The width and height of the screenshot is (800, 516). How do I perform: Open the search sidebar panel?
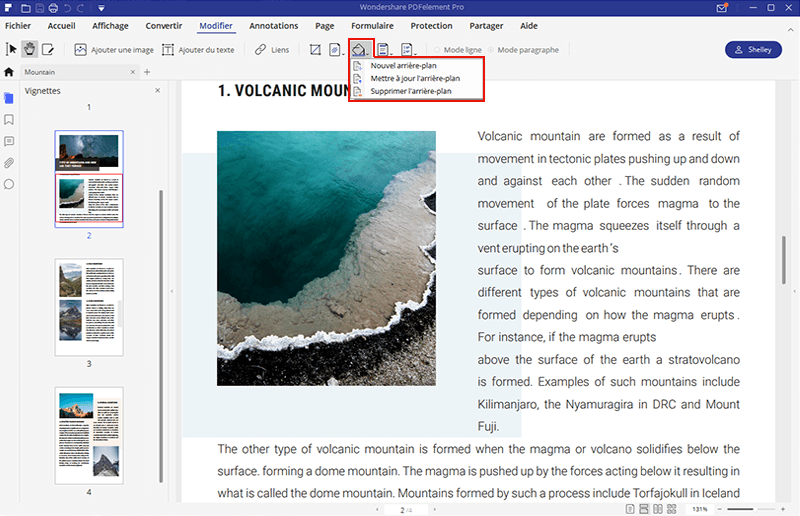pos(9,184)
